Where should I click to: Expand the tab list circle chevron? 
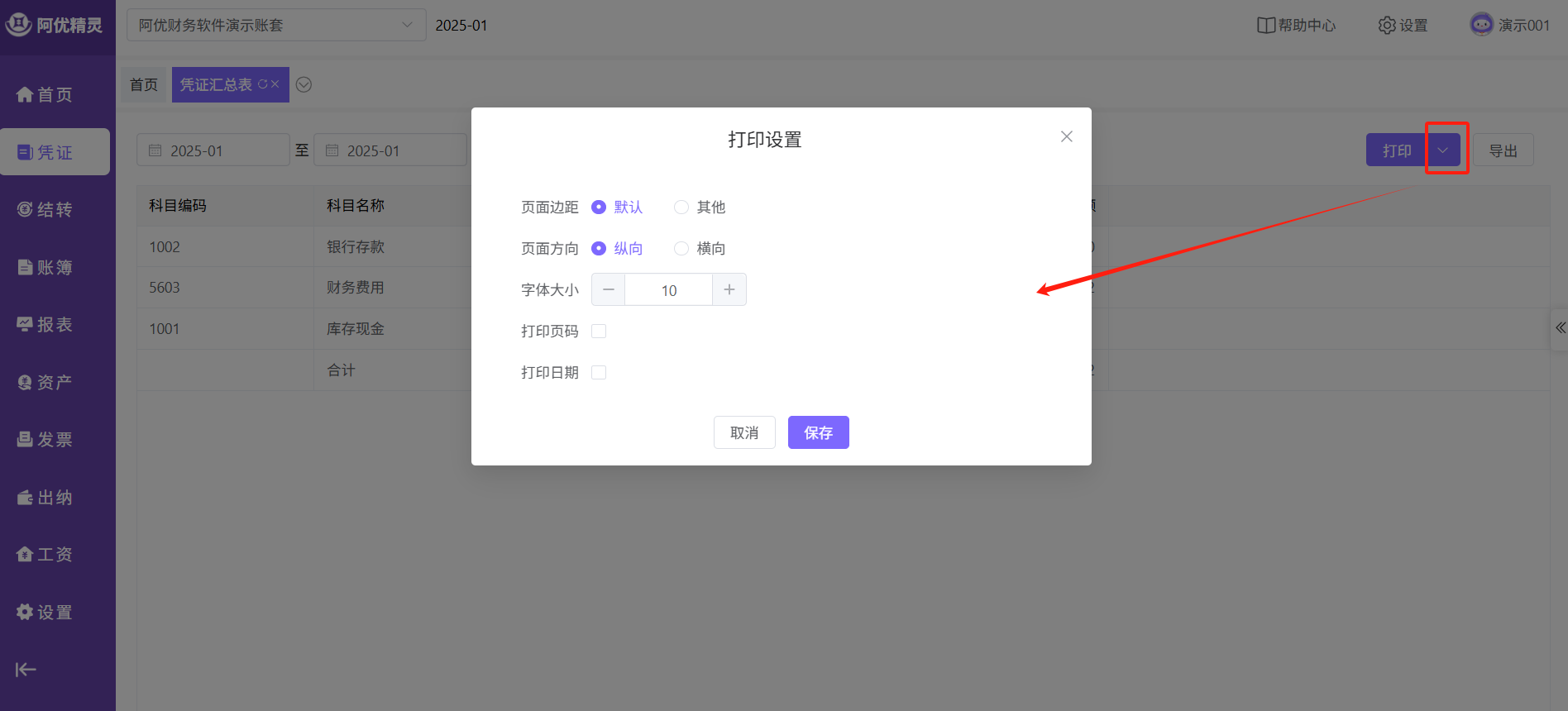(304, 85)
